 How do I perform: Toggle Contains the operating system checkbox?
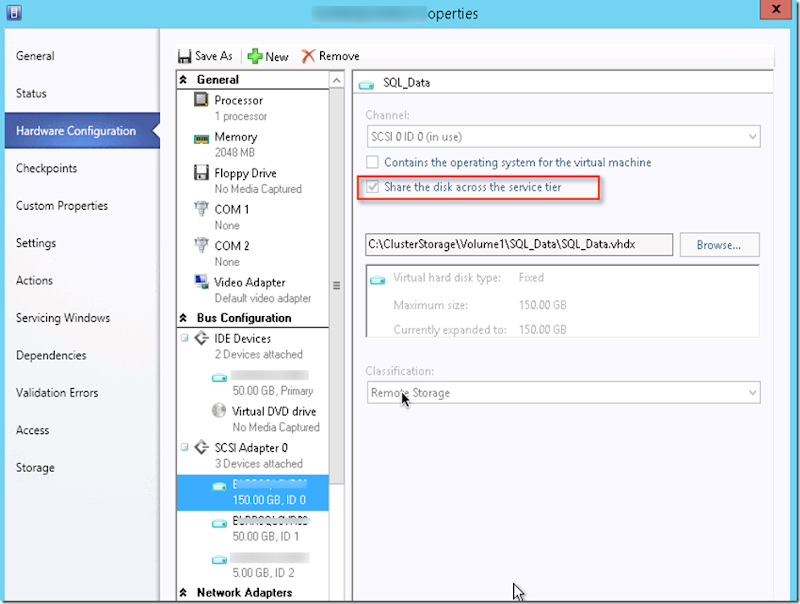coord(372,162)
